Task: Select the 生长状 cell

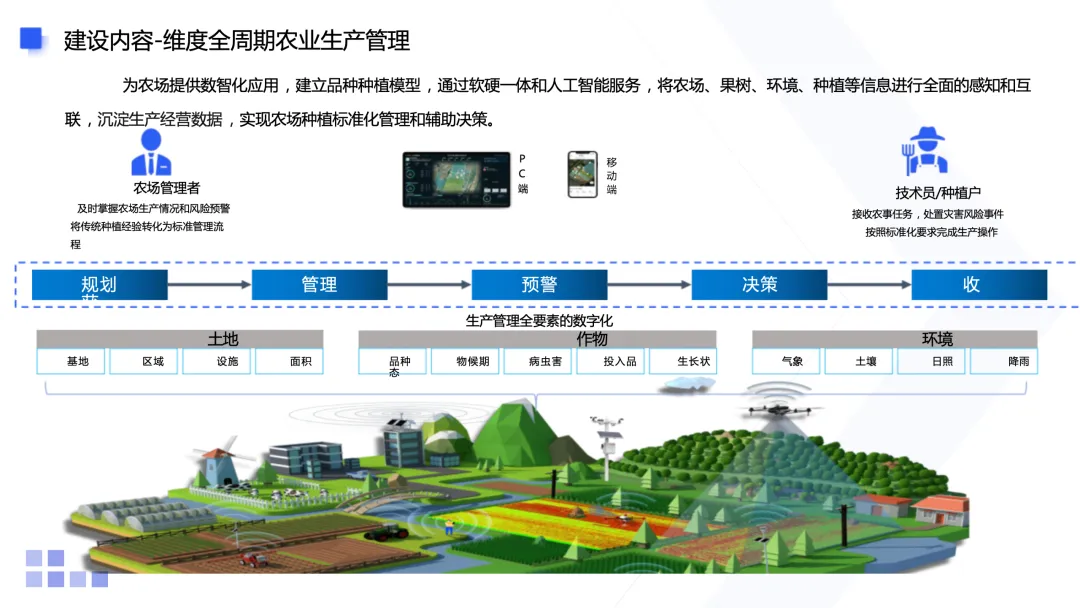Action: [x=683, y=361]
